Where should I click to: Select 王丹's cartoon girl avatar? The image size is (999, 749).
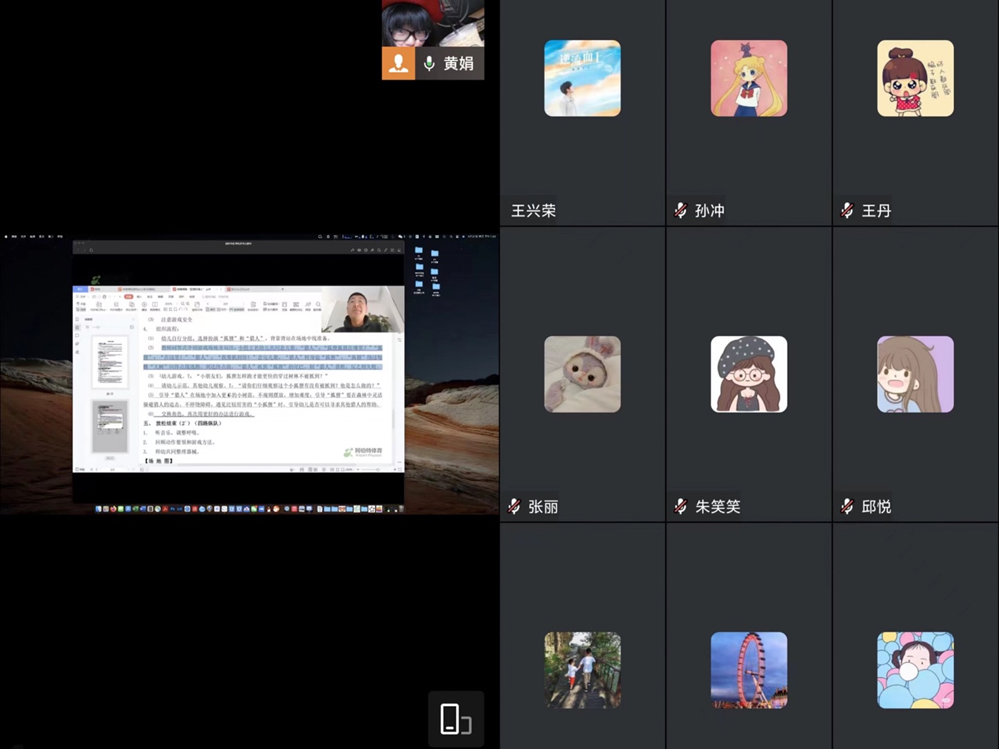point(915,78)
